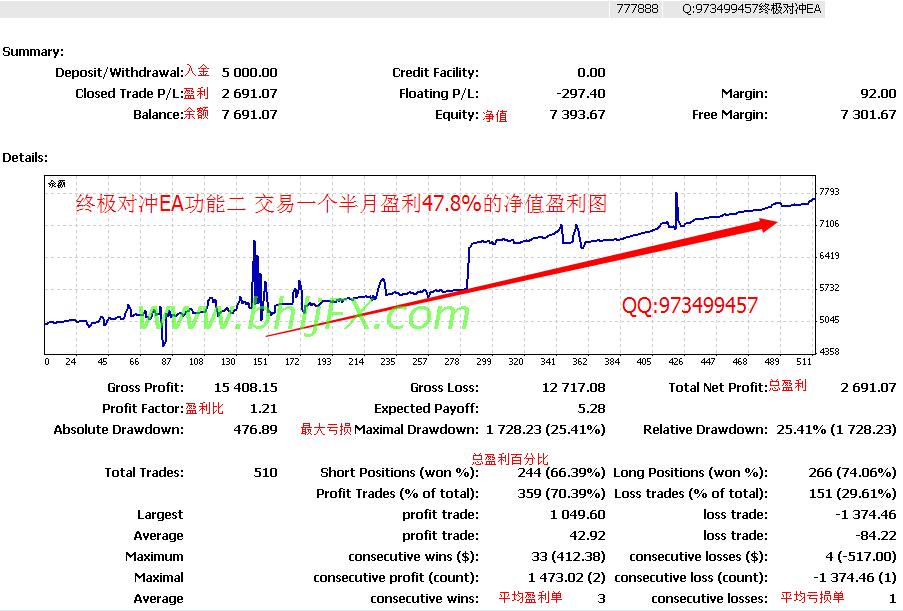Click Long Positions value 266 (74.06%)
This screenshot has width=903, height=611.
(852, 473)
